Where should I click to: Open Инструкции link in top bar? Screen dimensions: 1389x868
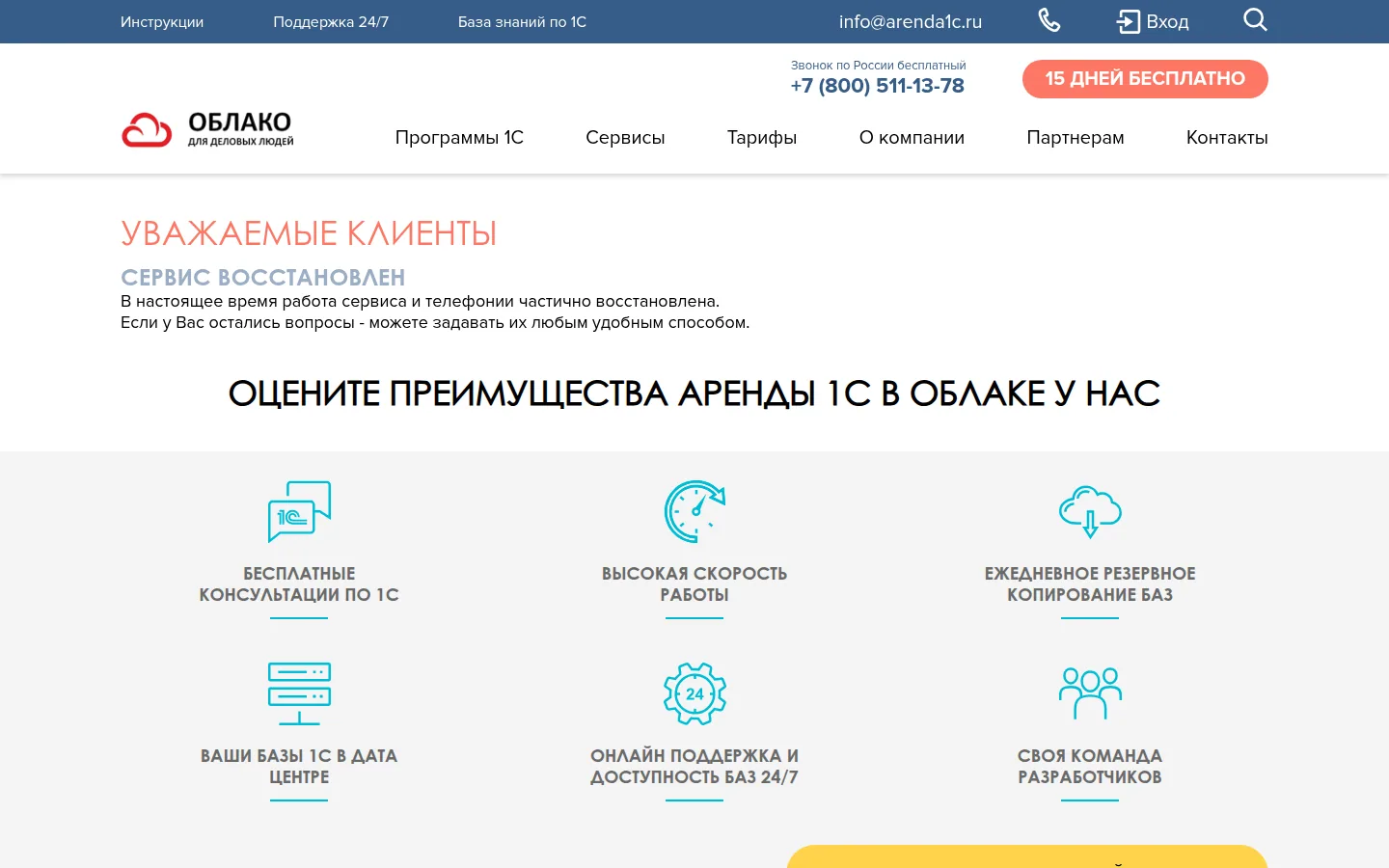(x=162, y=21)
